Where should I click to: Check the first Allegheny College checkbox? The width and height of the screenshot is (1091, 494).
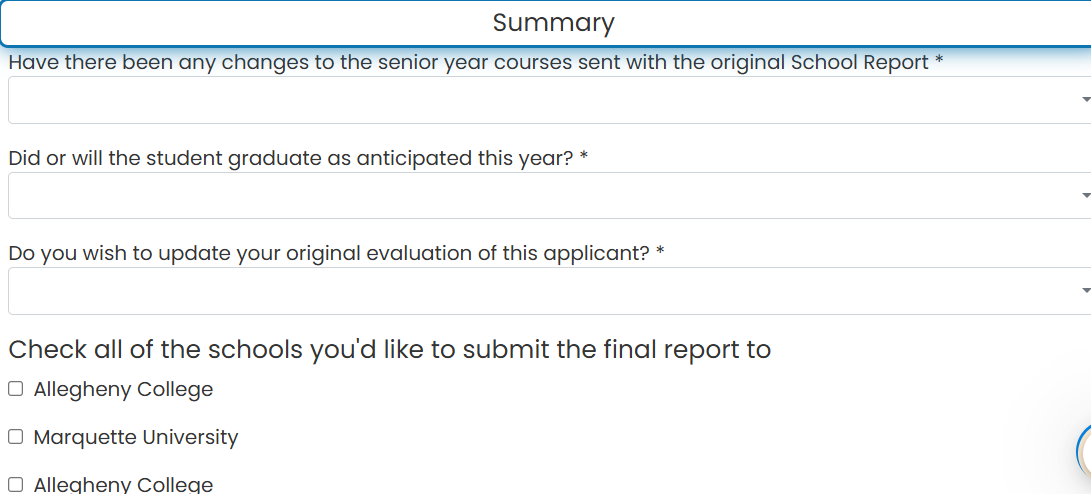(x=15, y=389)
